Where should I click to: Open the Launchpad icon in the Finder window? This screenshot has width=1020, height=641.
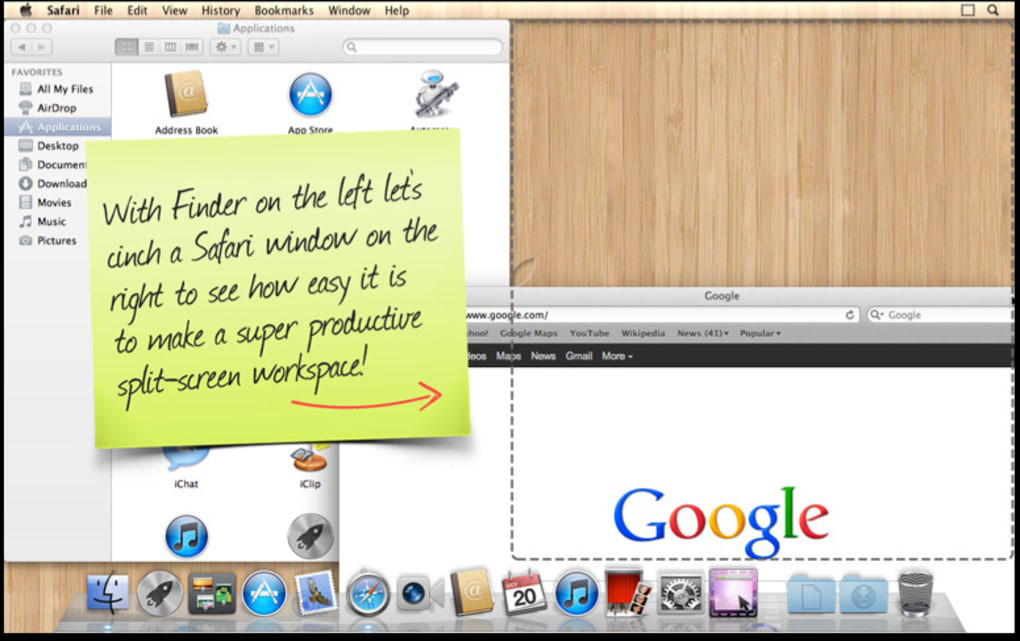click(x=310, y=537)
